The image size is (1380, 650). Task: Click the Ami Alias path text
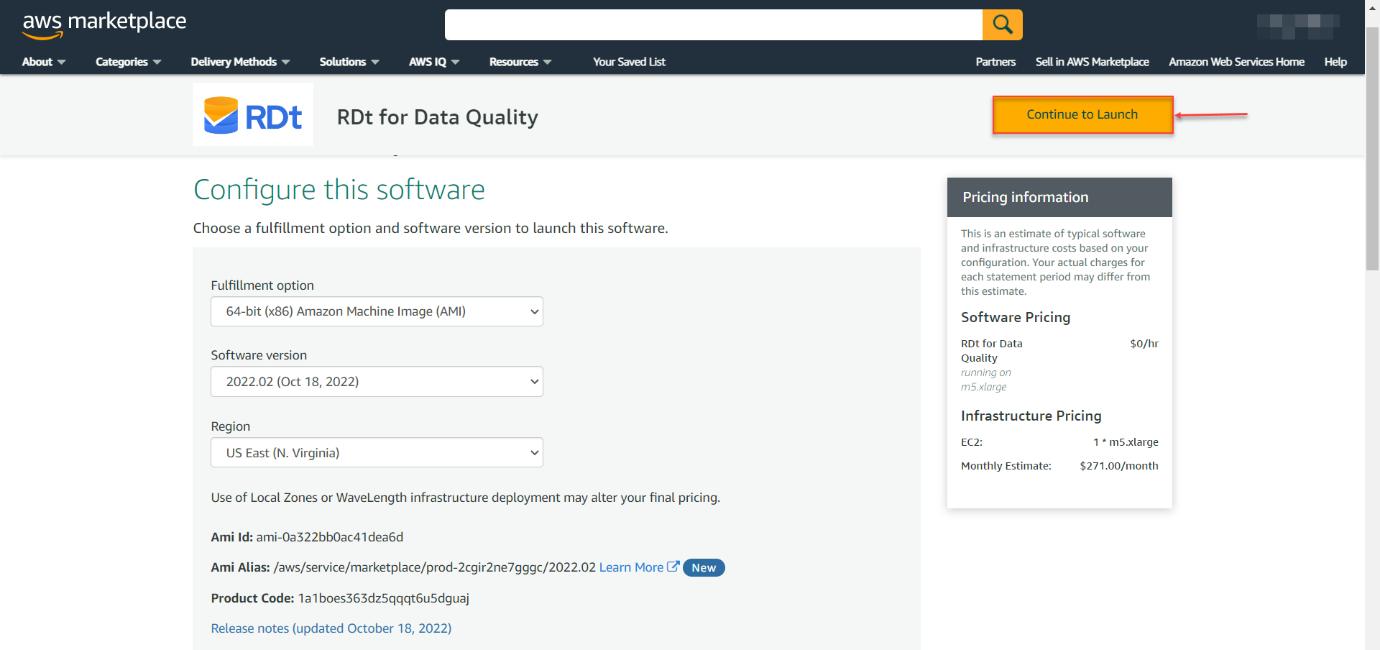pos(435,567)
